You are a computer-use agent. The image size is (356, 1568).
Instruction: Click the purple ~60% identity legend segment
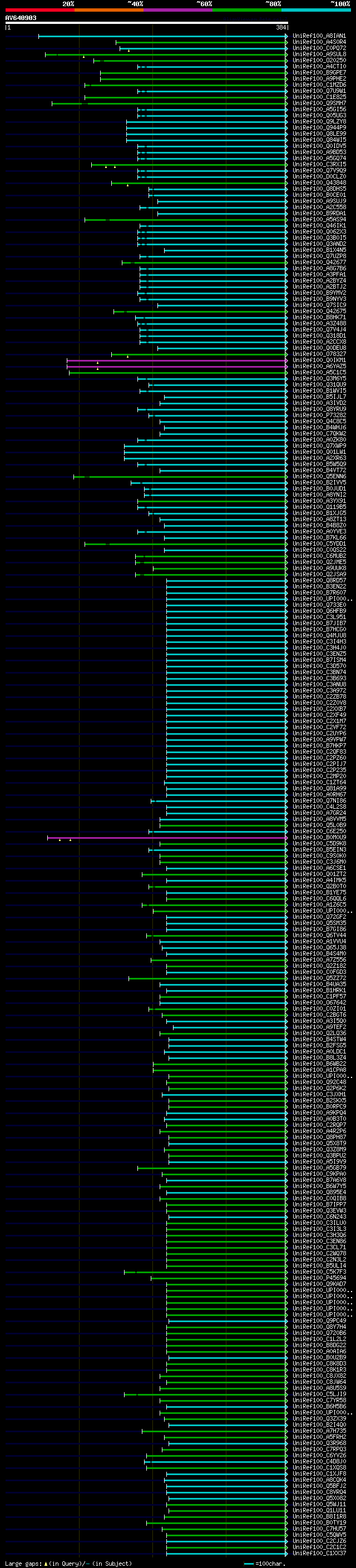(x=177, y=10)
